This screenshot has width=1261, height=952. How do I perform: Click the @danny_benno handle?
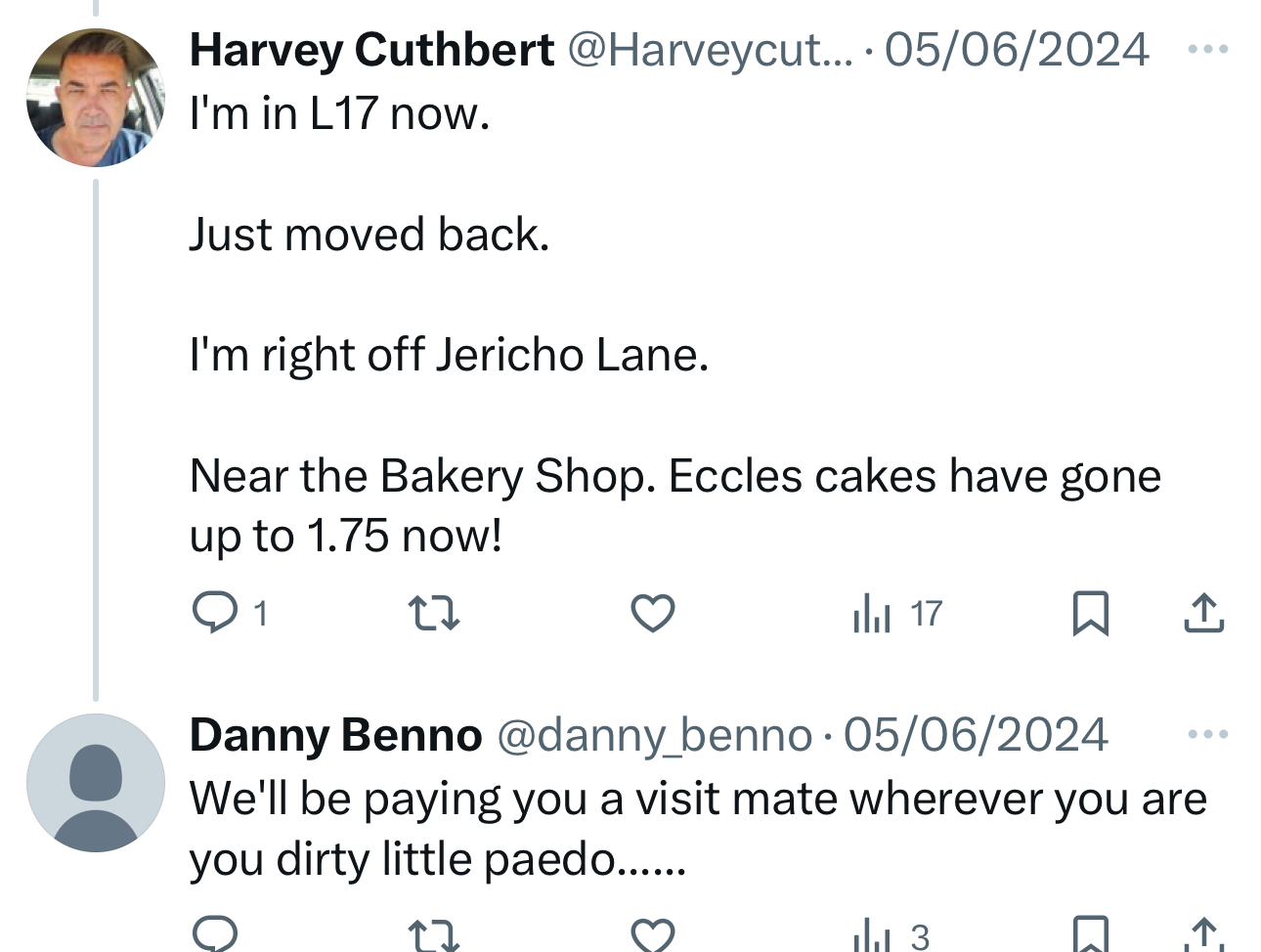click(654, 735)
